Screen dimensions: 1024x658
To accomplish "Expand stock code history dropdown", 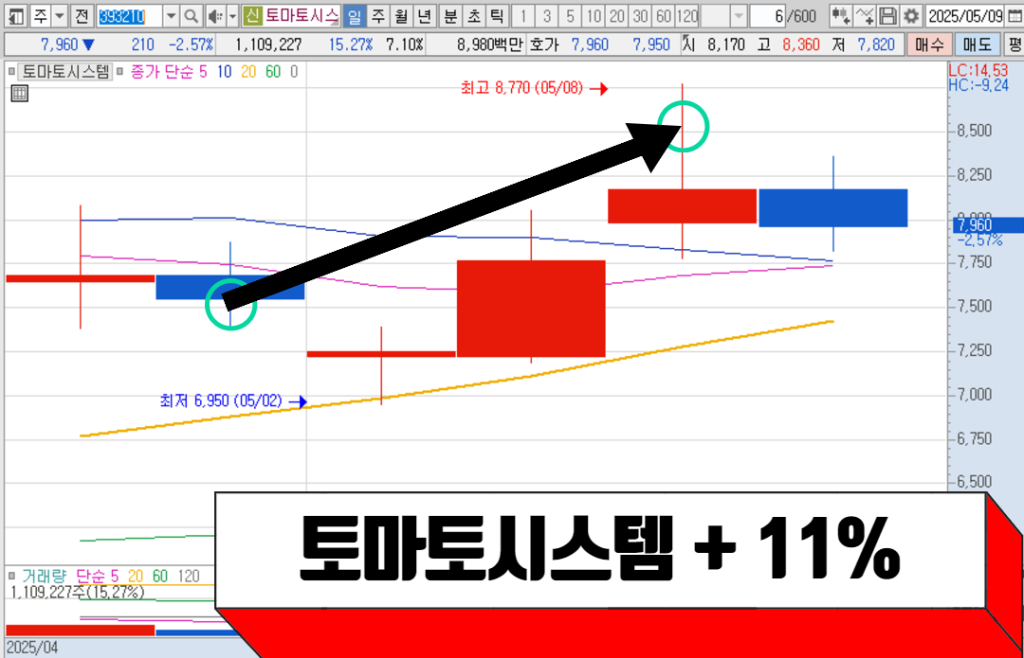I will (x=171, y=15).
